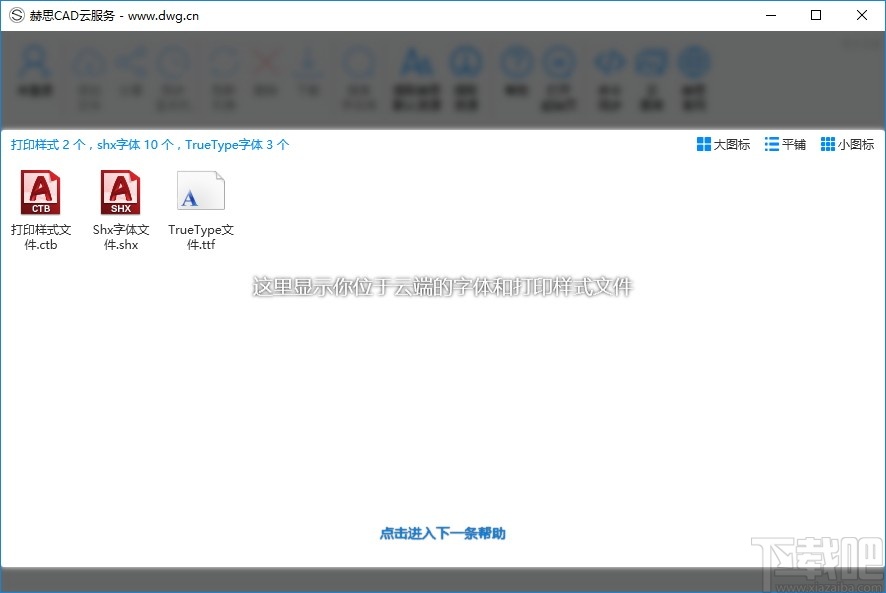Click 点击进入下一条帮助 to see next tip

(x=442, y=533)
